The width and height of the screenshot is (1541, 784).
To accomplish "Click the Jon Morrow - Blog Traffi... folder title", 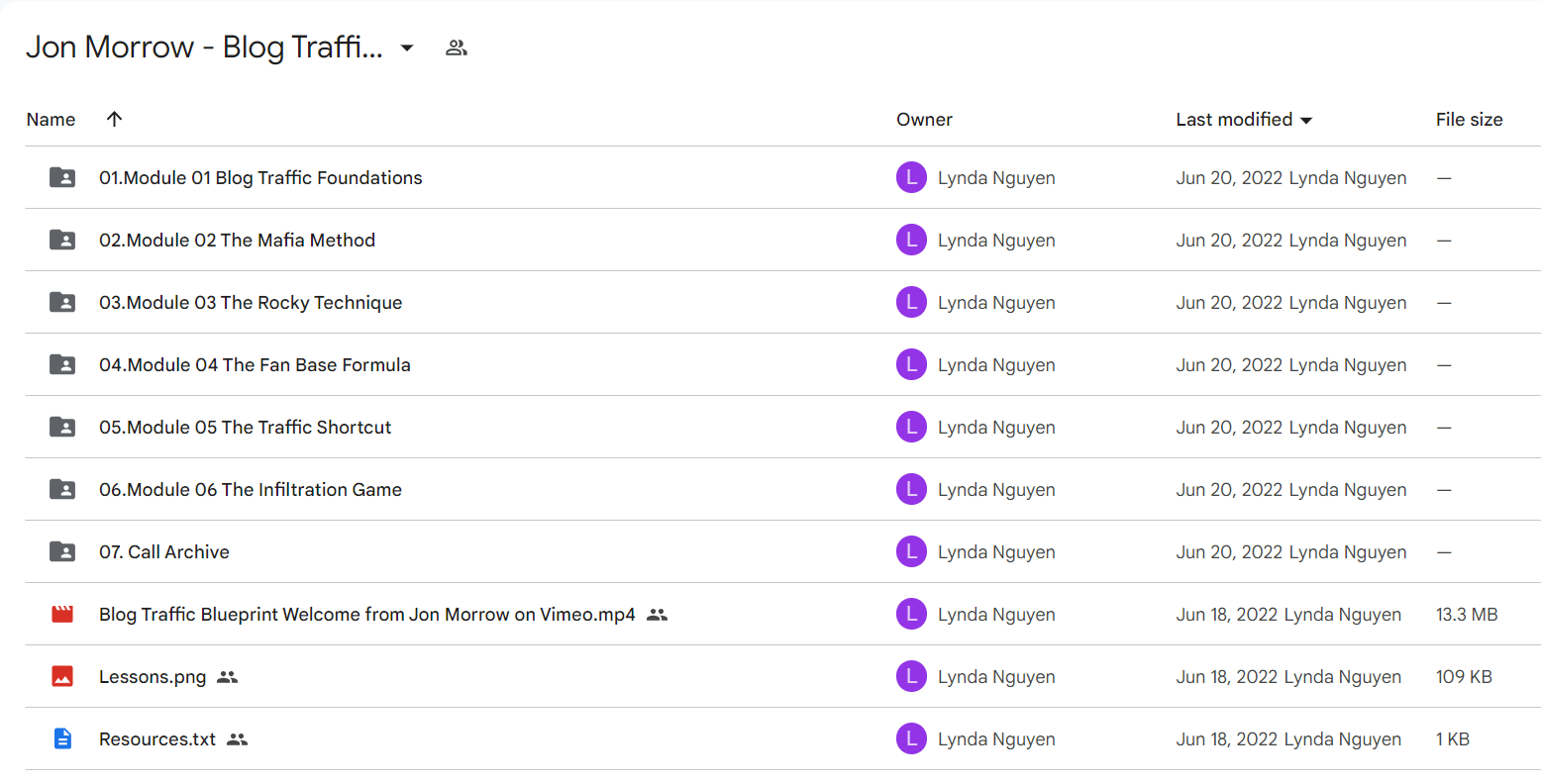I will 204,47.
